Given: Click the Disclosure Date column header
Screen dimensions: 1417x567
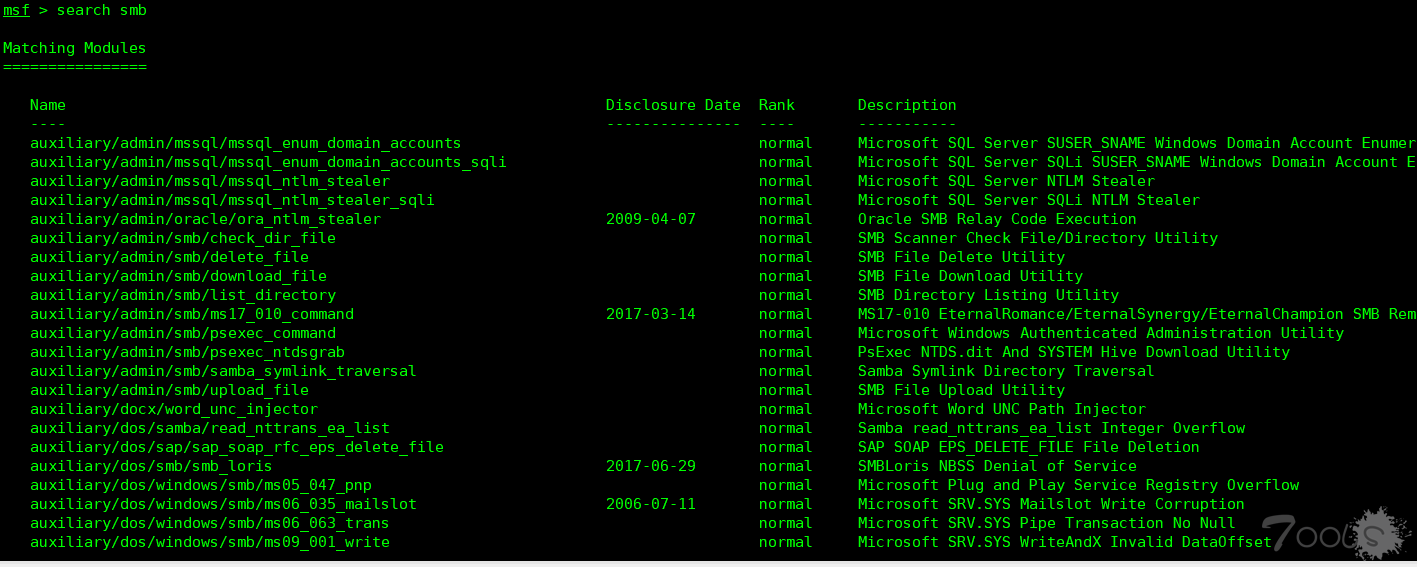Looking at the screenshot, I should [673, 105].
